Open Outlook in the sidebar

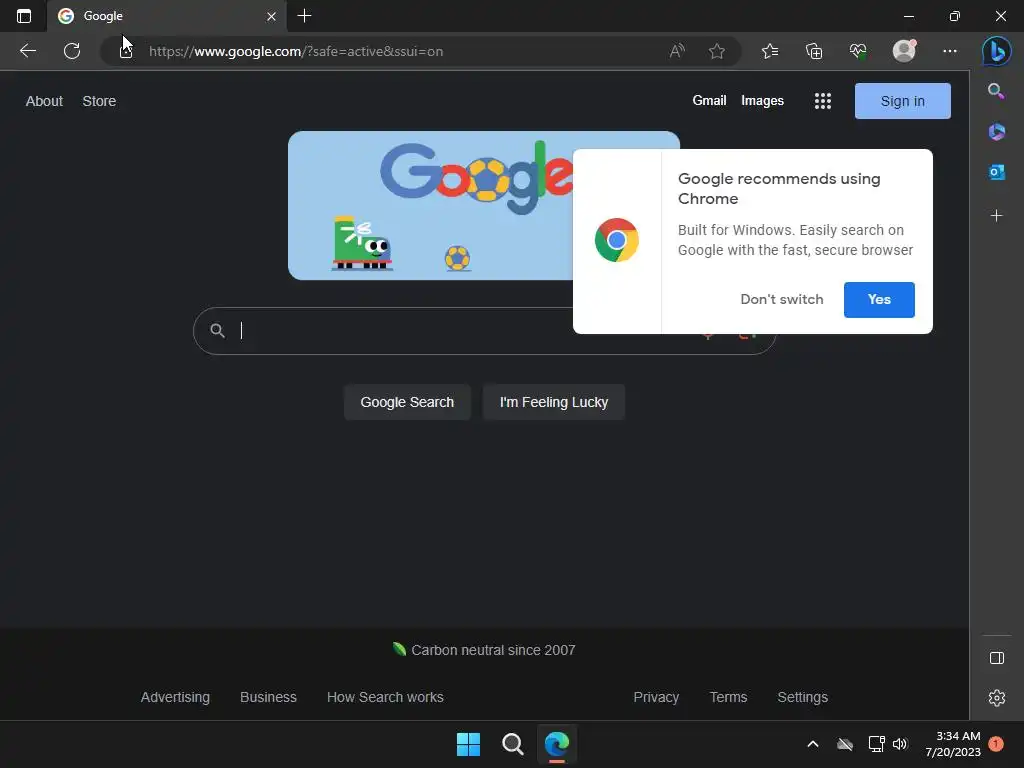[997, 172]
